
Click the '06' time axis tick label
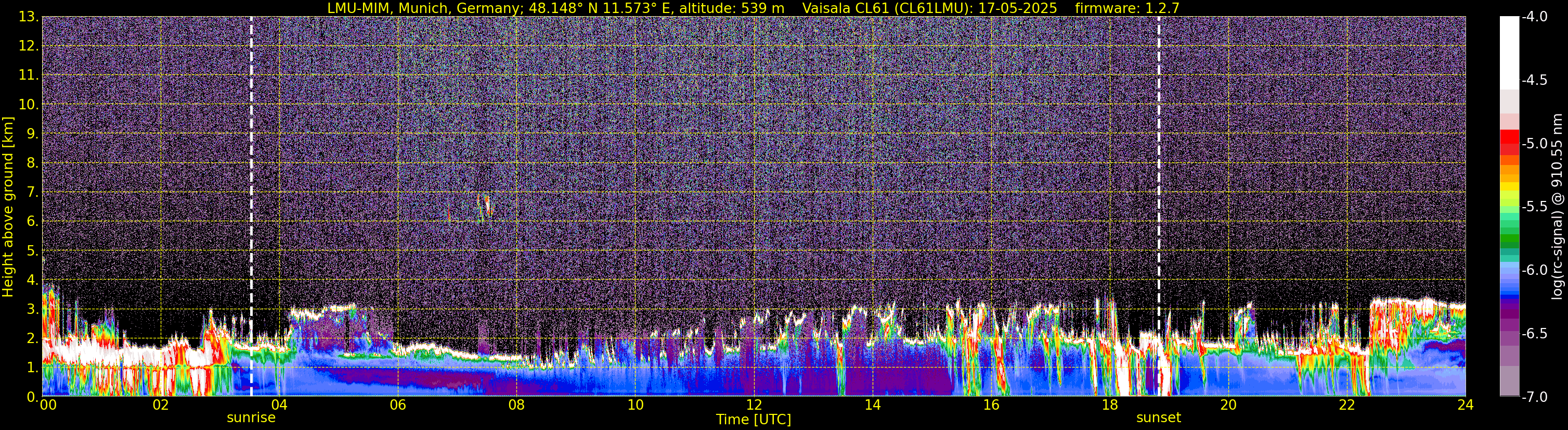[x=398, y=405]
